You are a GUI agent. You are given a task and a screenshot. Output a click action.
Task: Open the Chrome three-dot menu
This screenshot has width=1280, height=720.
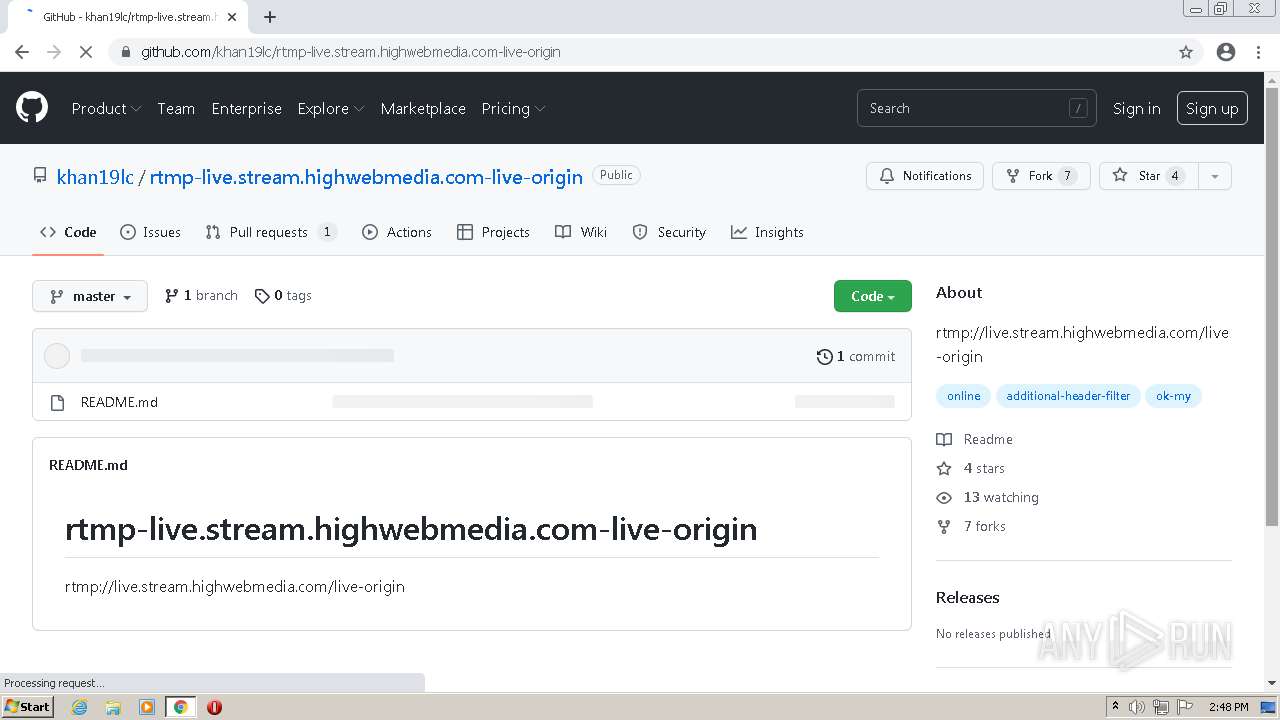[1258, 52]
